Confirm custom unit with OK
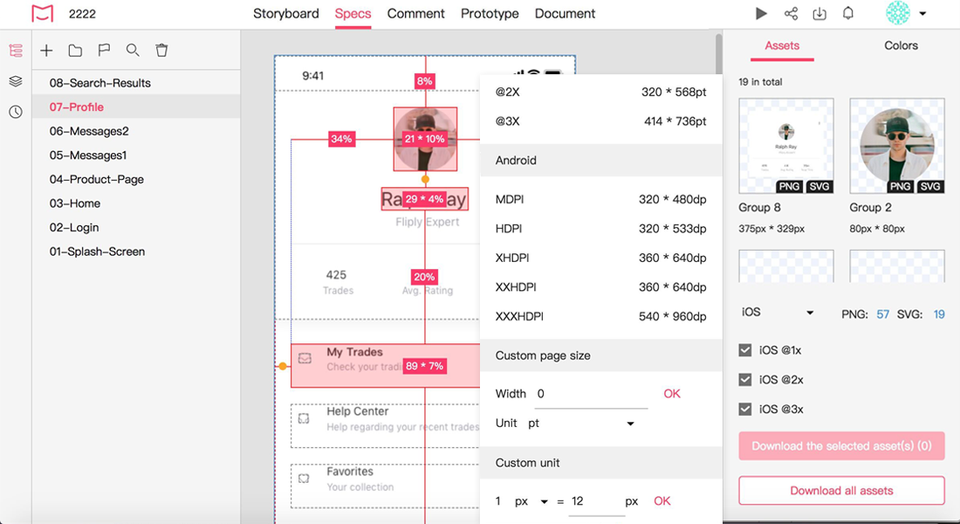This screenshot has height=524, width=960. coord(662,501)
